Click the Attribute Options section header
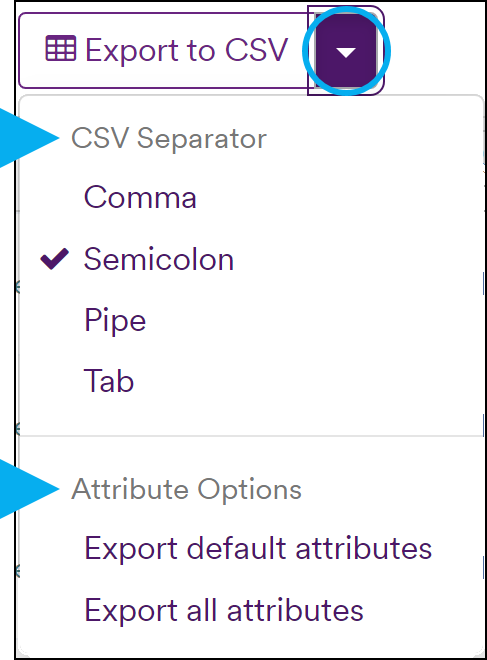This screenshot has width=487, height=660. (x=186, y=490)
